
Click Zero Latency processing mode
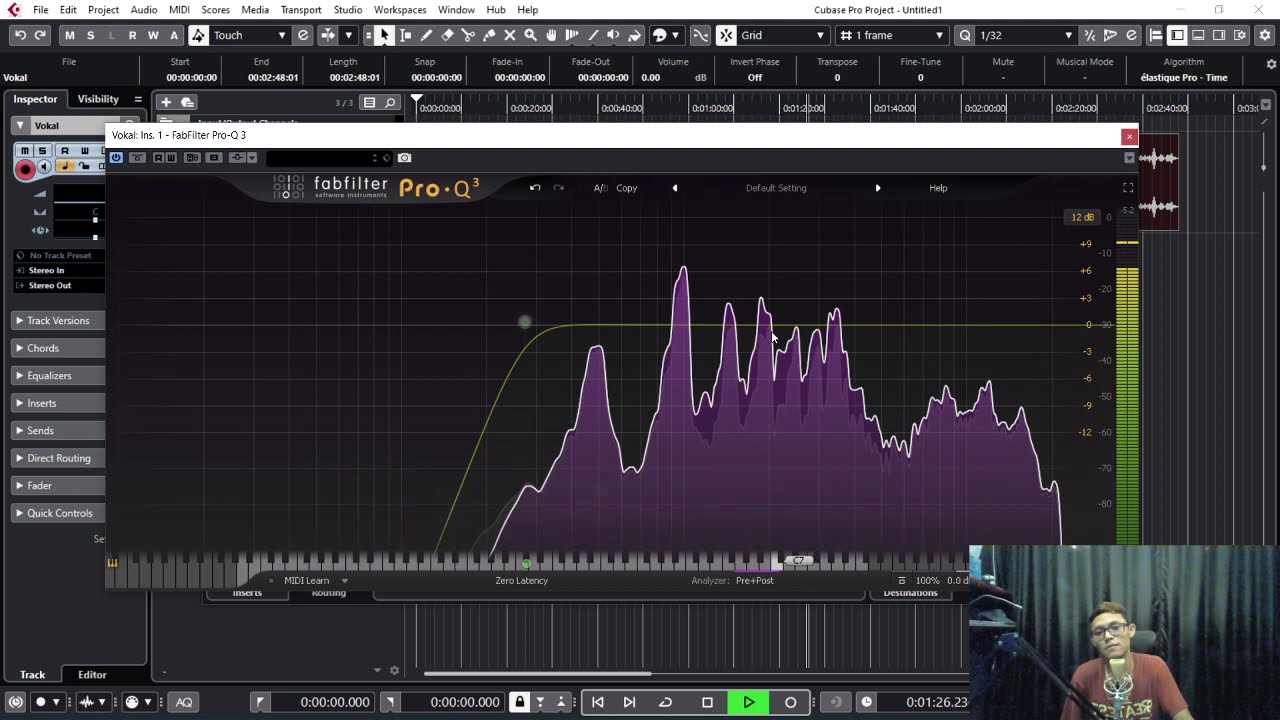tap(522, 580)
